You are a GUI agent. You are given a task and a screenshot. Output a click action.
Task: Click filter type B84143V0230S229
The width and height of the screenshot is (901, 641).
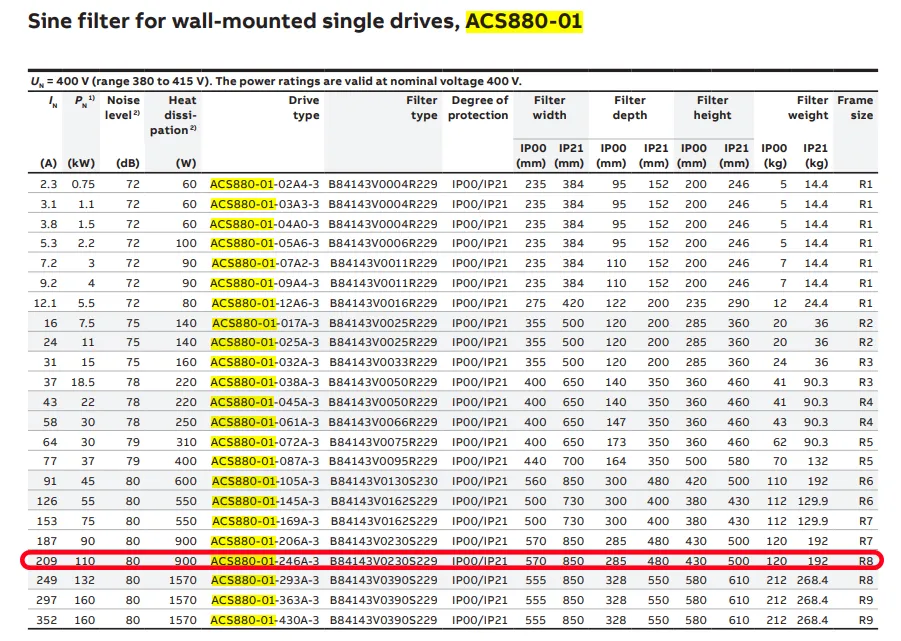(x=385, y=561)
